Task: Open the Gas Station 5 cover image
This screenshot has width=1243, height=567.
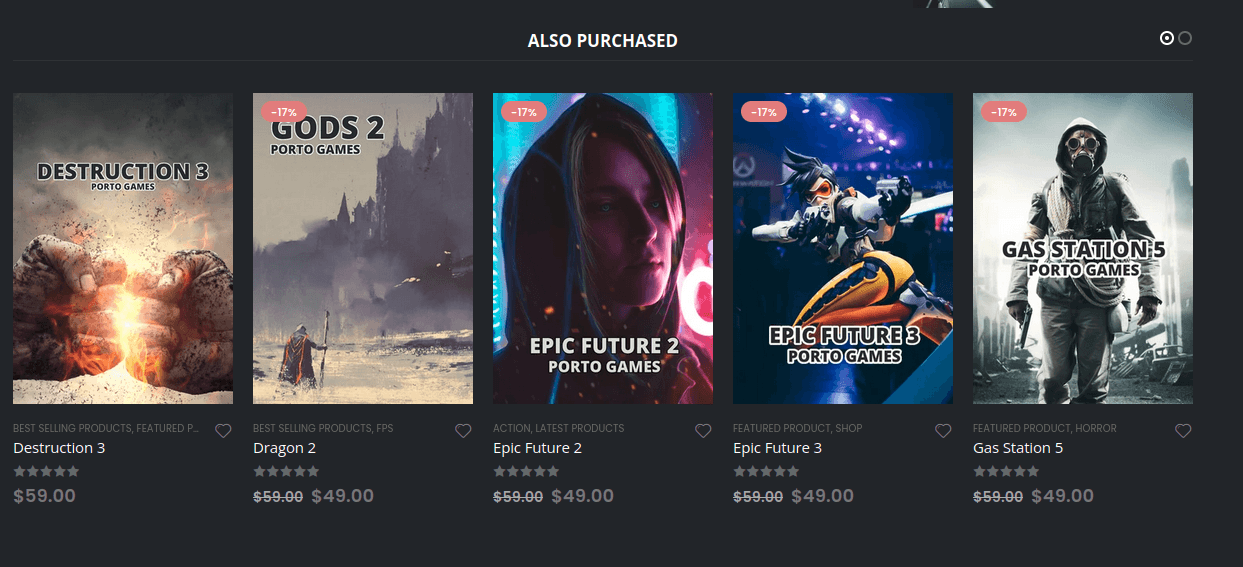Action: 1083,248
